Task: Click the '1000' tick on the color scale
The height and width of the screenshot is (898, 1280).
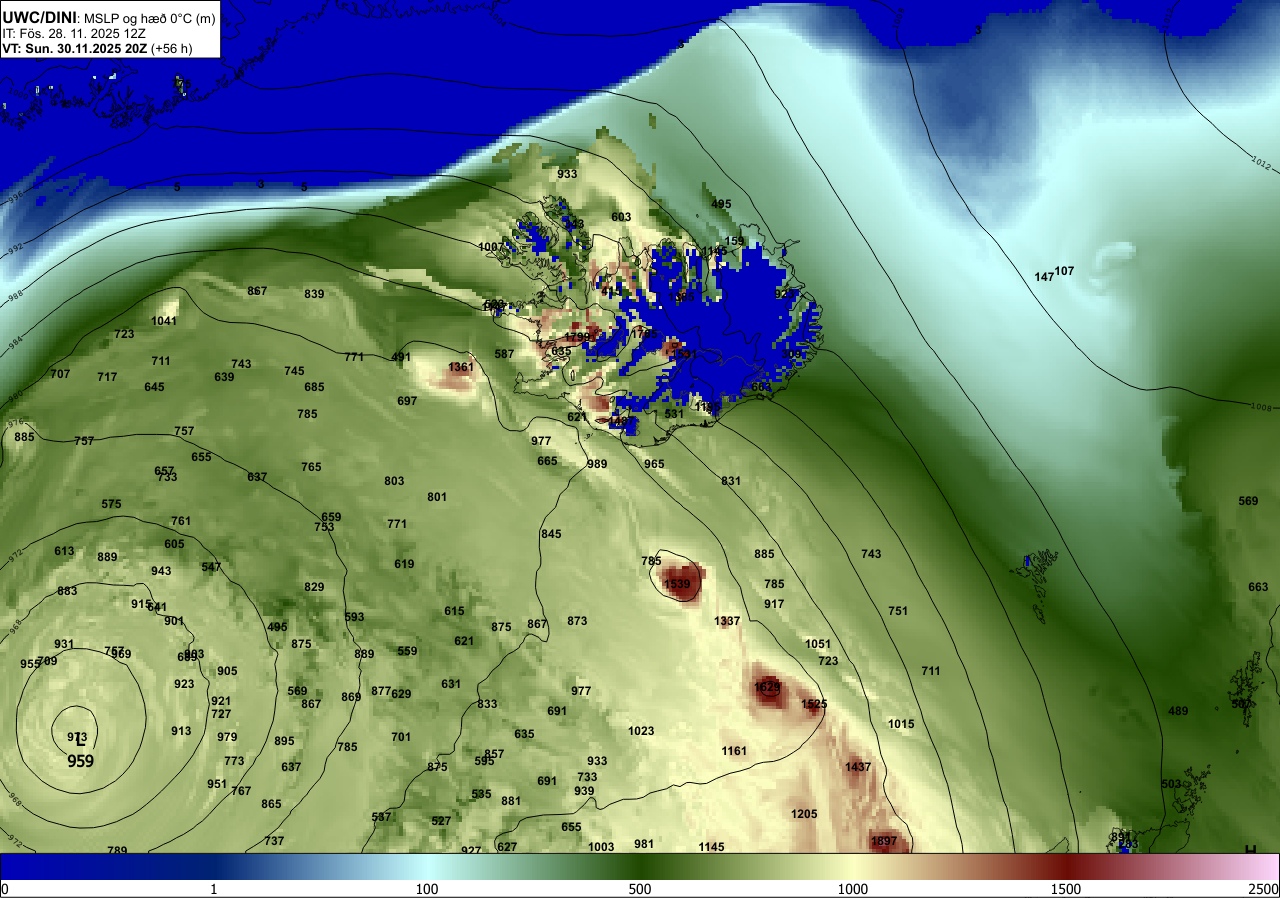Action: click(852, 889)
